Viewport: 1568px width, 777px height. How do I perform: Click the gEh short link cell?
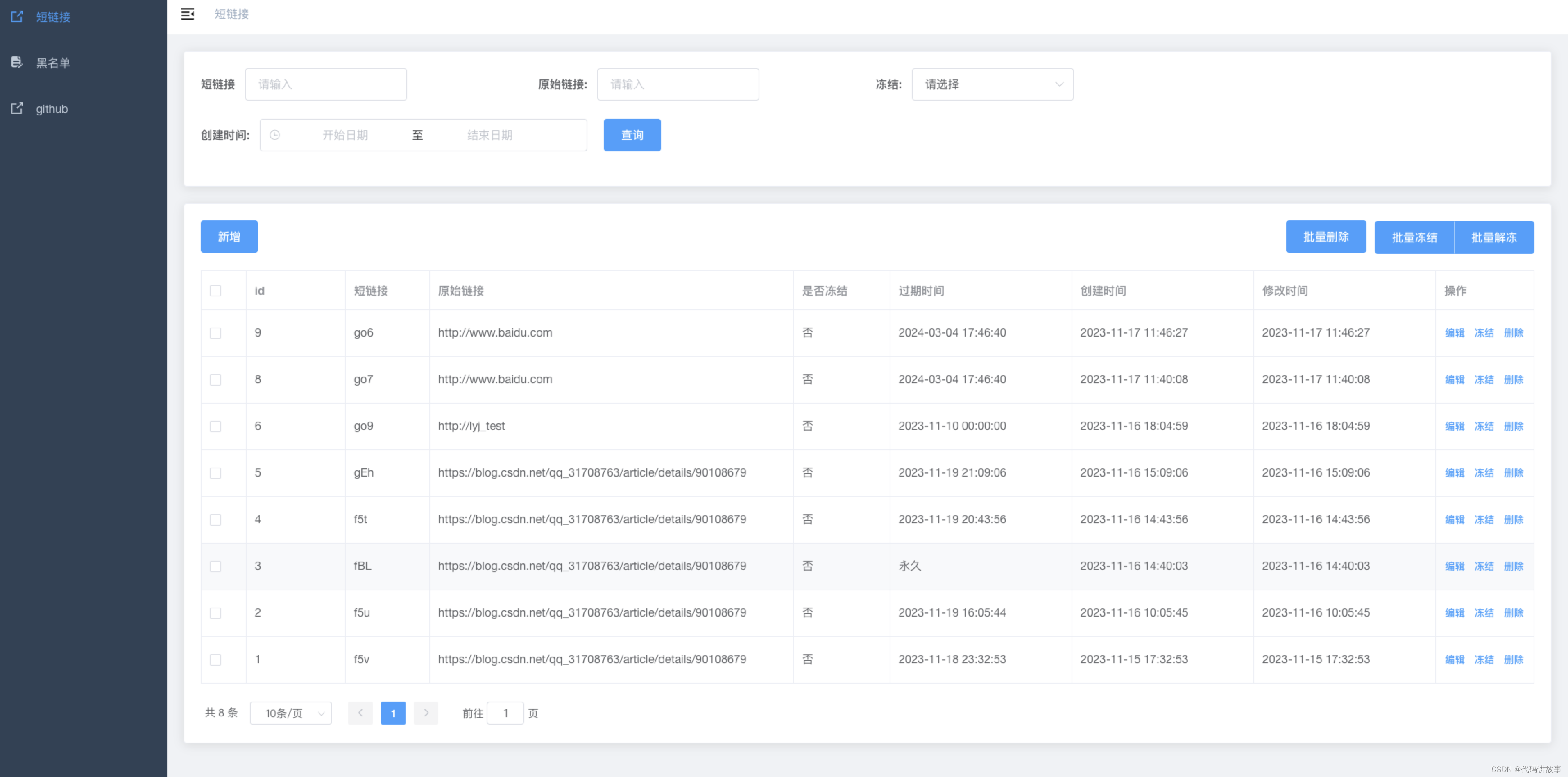click(x=363, y=473)
